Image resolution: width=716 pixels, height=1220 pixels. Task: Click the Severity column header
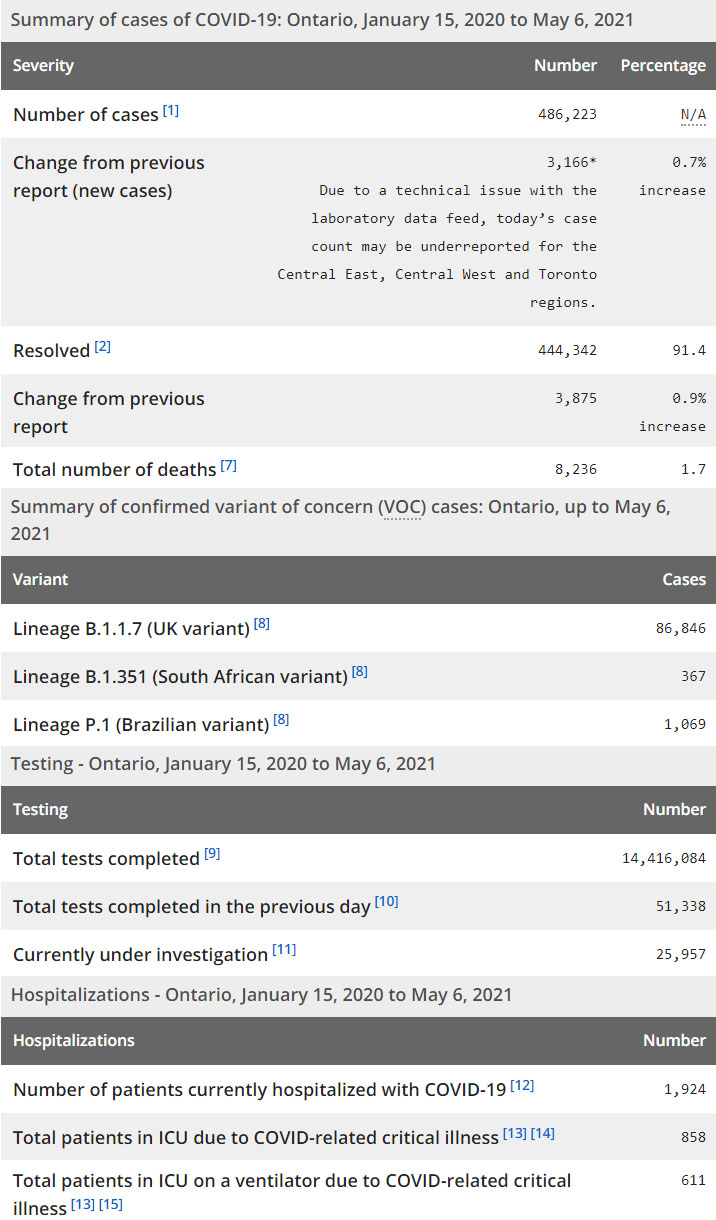click(x=43, y=66)
